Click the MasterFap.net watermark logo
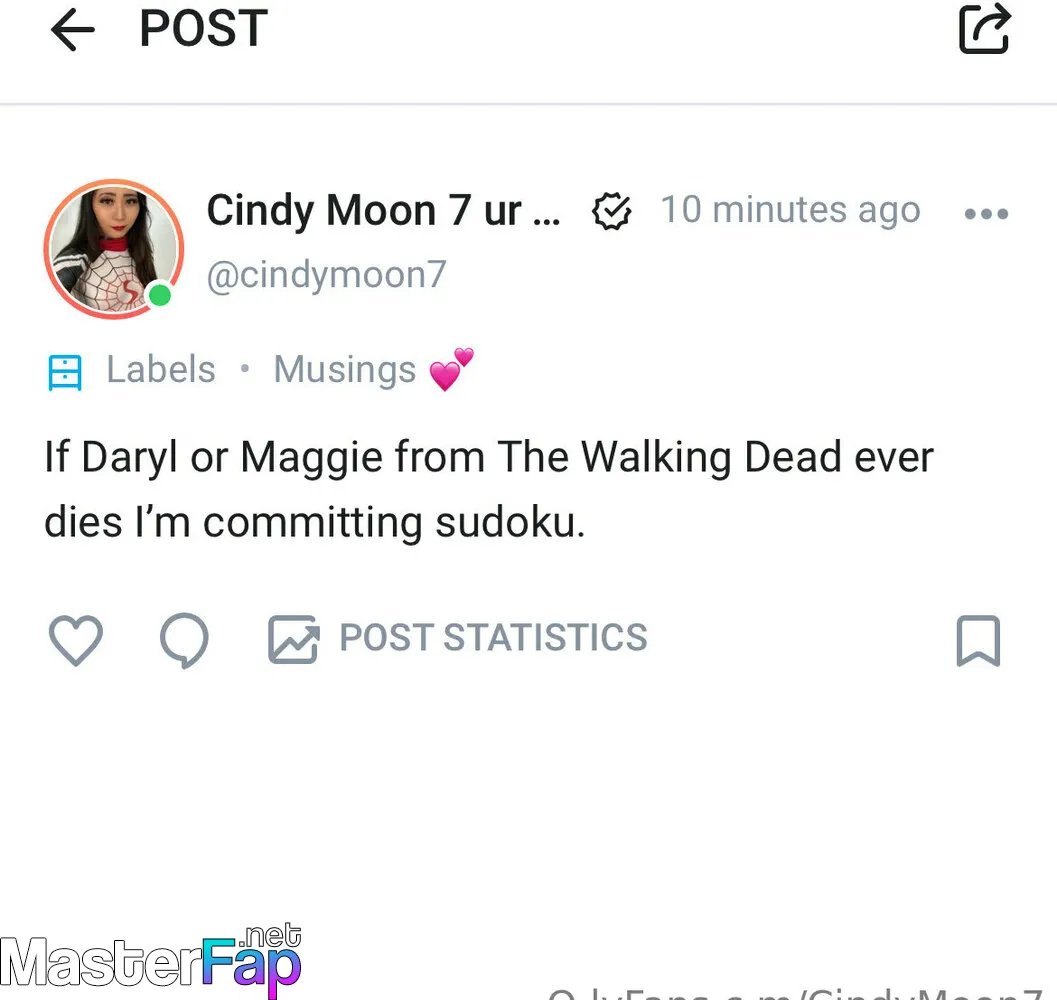 coord(151,960)
